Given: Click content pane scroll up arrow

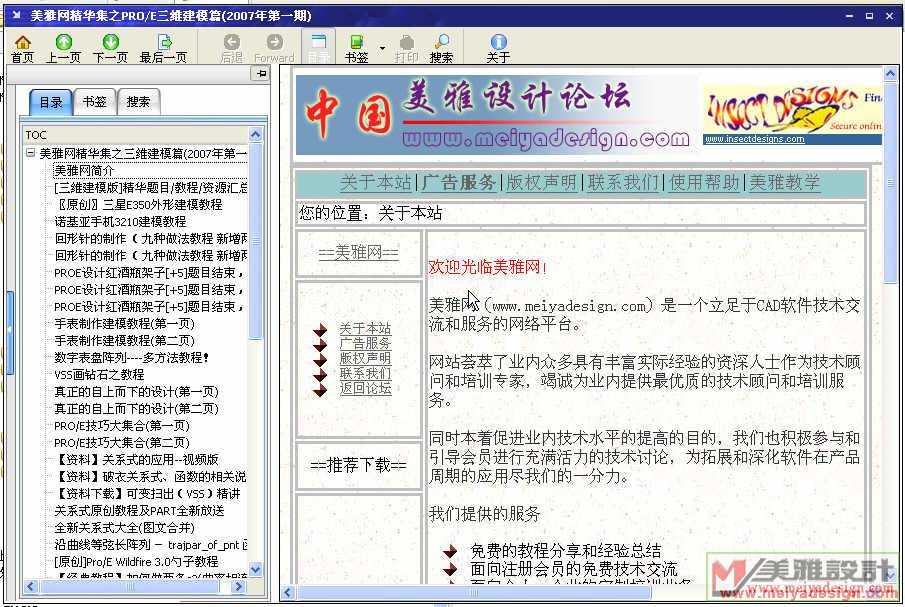Looking at the screenshot, I should coord(890,73).
